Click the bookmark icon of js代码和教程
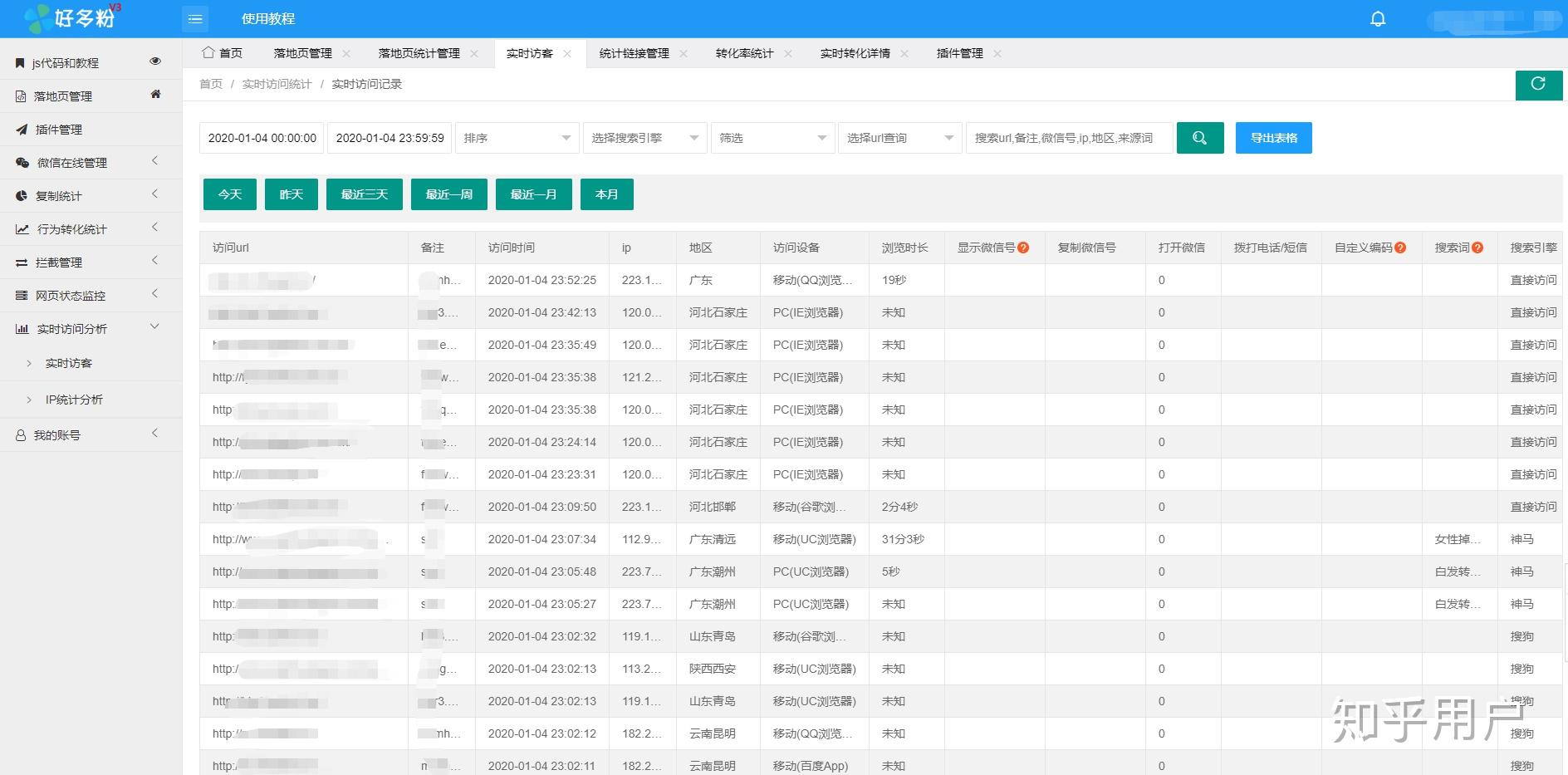 (20, 63)
